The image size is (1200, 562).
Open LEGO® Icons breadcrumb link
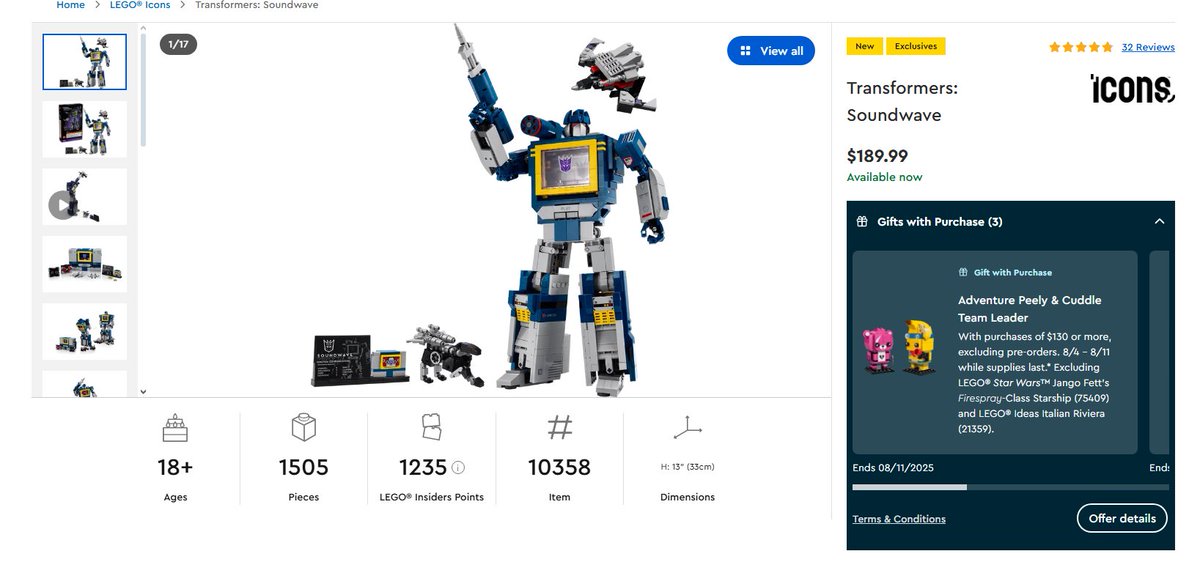point(140,5)
